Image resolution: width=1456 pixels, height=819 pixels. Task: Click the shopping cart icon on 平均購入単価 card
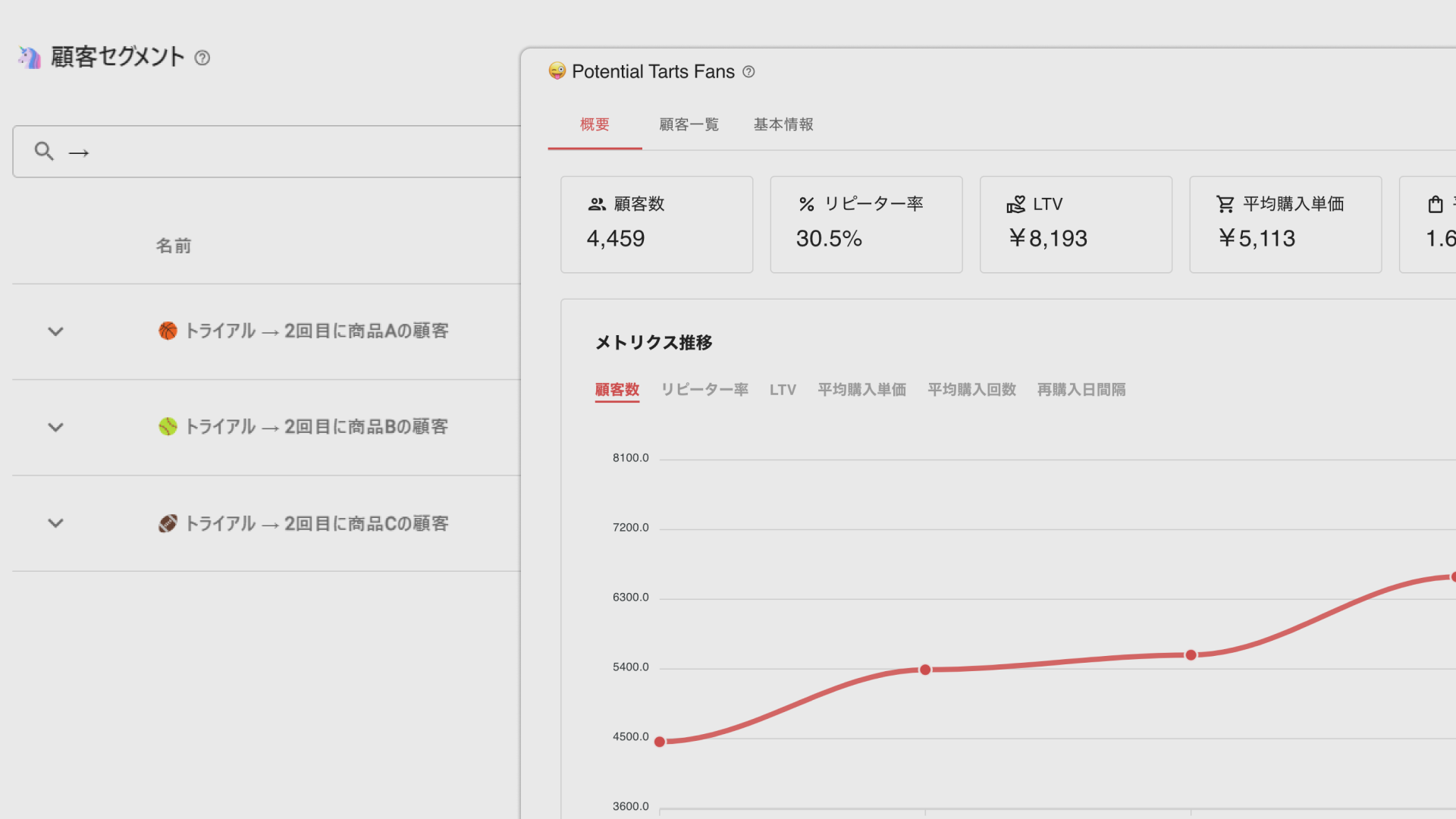[1225, 204]
